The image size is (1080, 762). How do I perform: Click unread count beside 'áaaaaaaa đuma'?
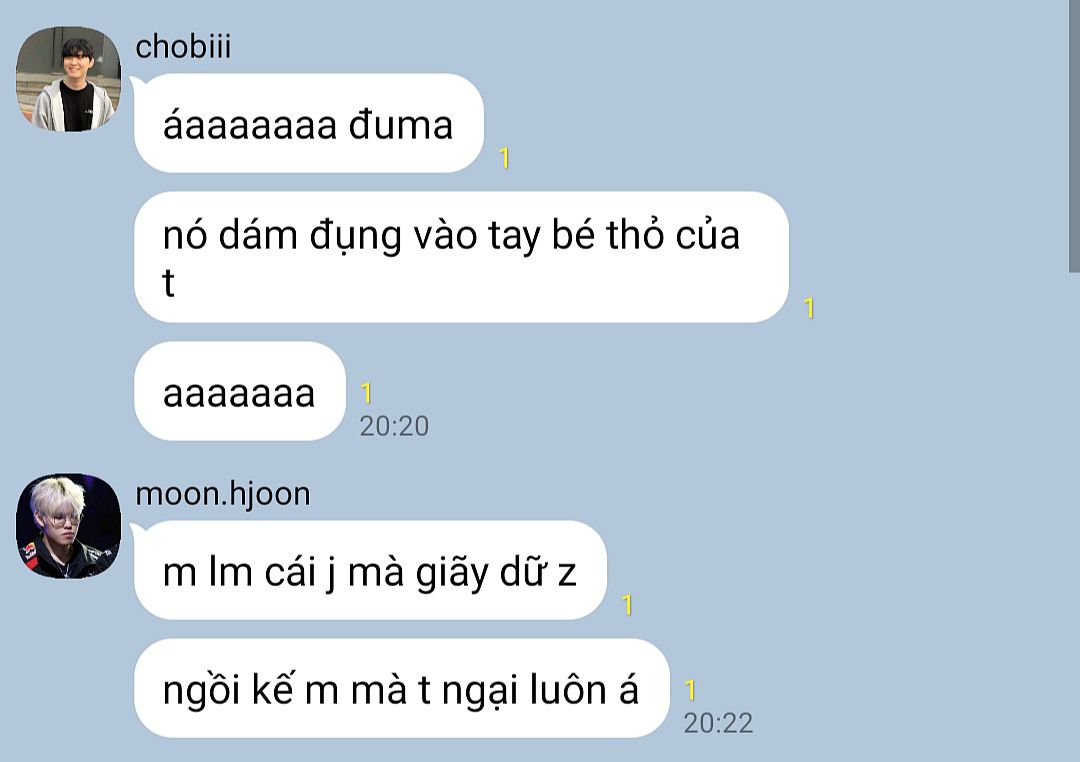click(x=505, y=158)
